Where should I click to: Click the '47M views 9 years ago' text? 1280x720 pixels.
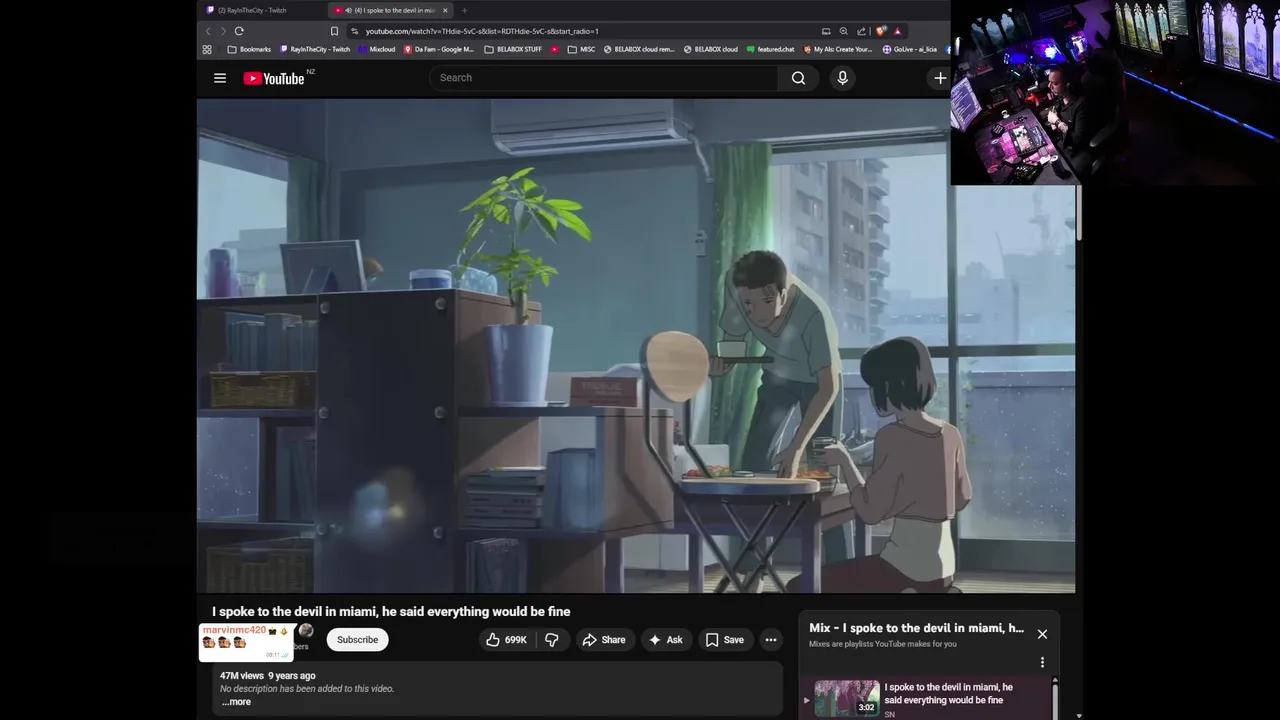(267, 676)
